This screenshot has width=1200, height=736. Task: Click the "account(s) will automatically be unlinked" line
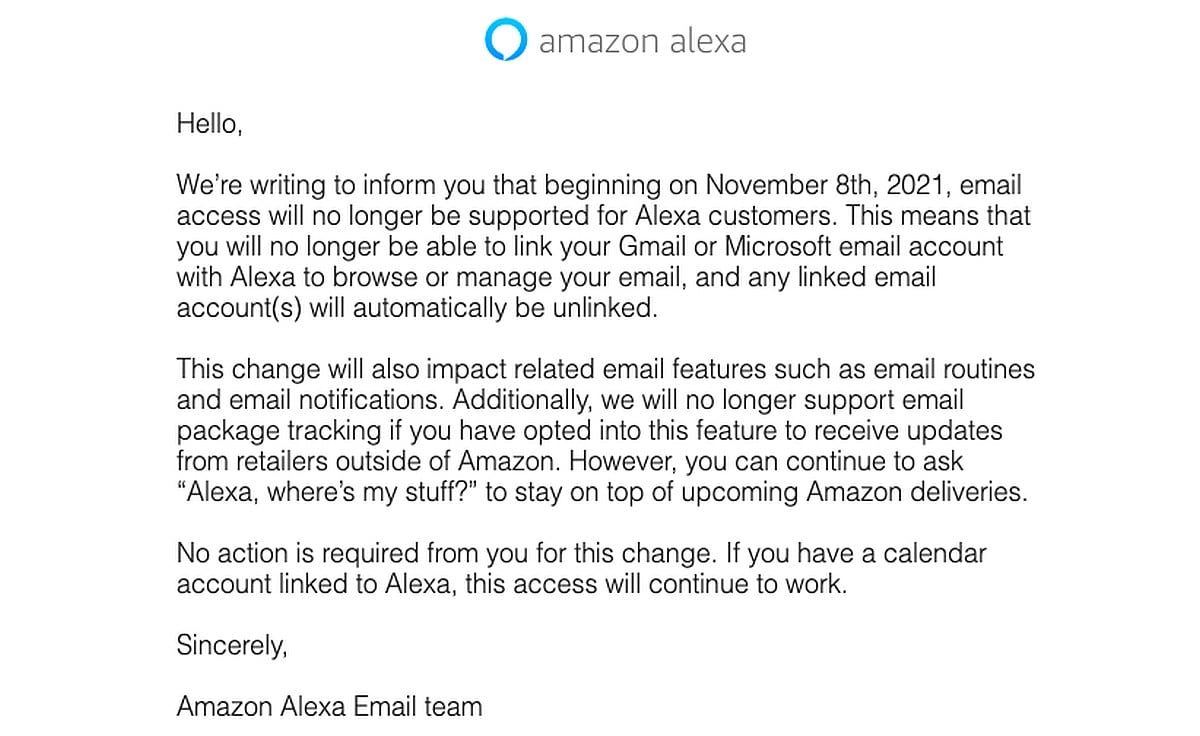[x=418, y=309]
